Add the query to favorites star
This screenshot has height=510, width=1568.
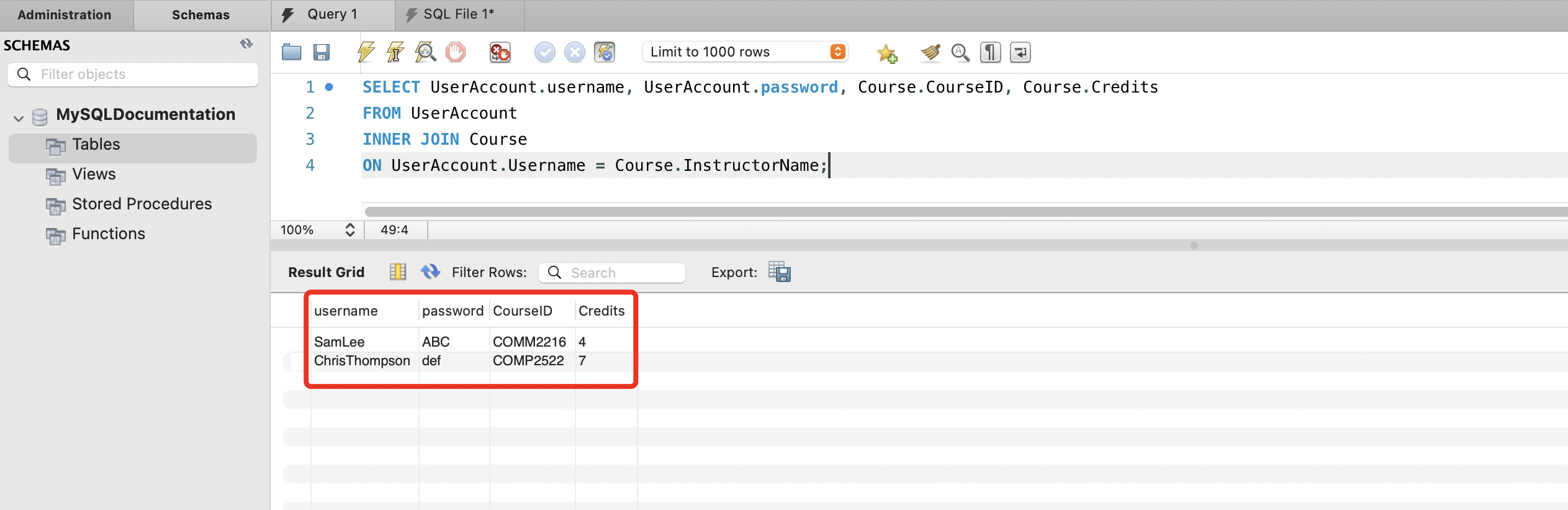(886, 53)
